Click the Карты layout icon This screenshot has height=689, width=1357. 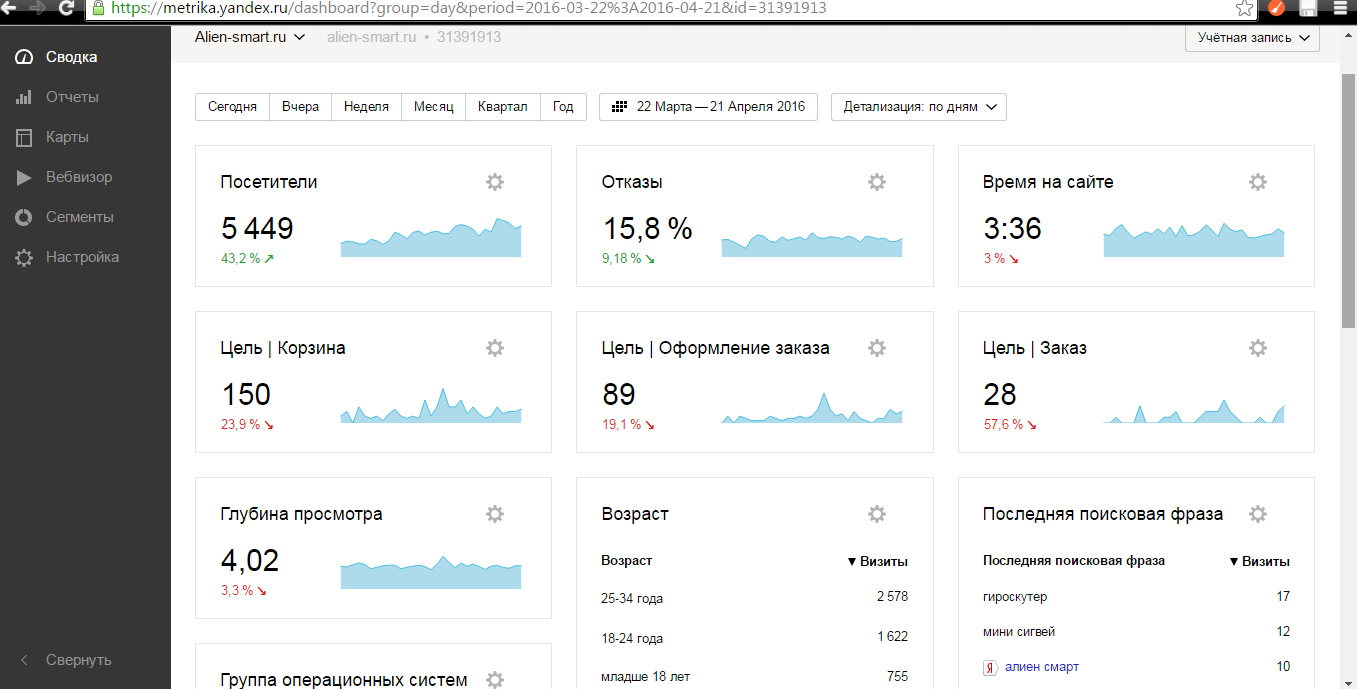pyautogui.click(x=25, y=137)
